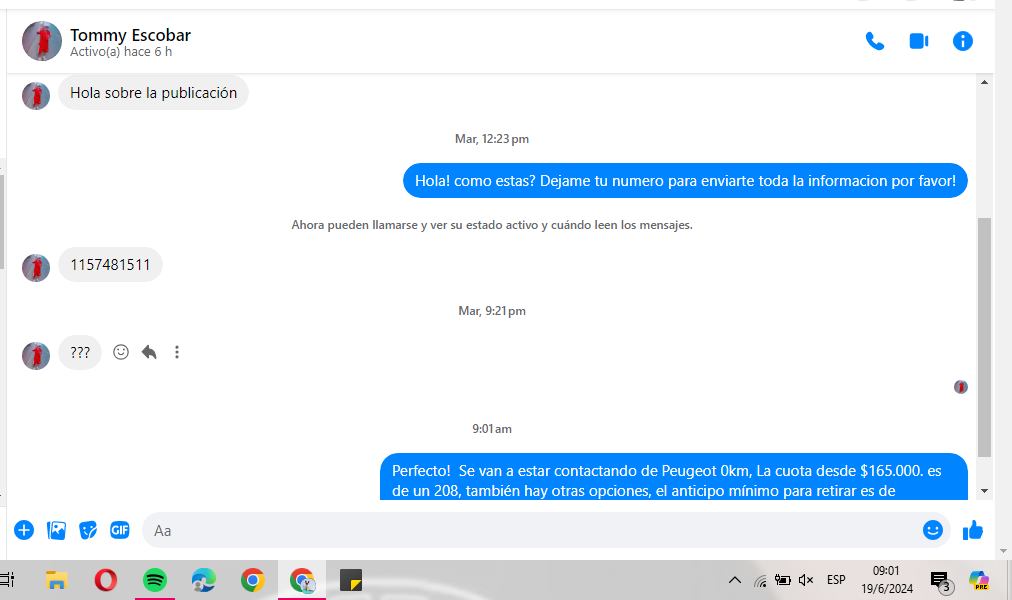Screen dimensions: 1012x600
Task: Open the notification center with 3 notifications
Action: click(x=942, y=581)
